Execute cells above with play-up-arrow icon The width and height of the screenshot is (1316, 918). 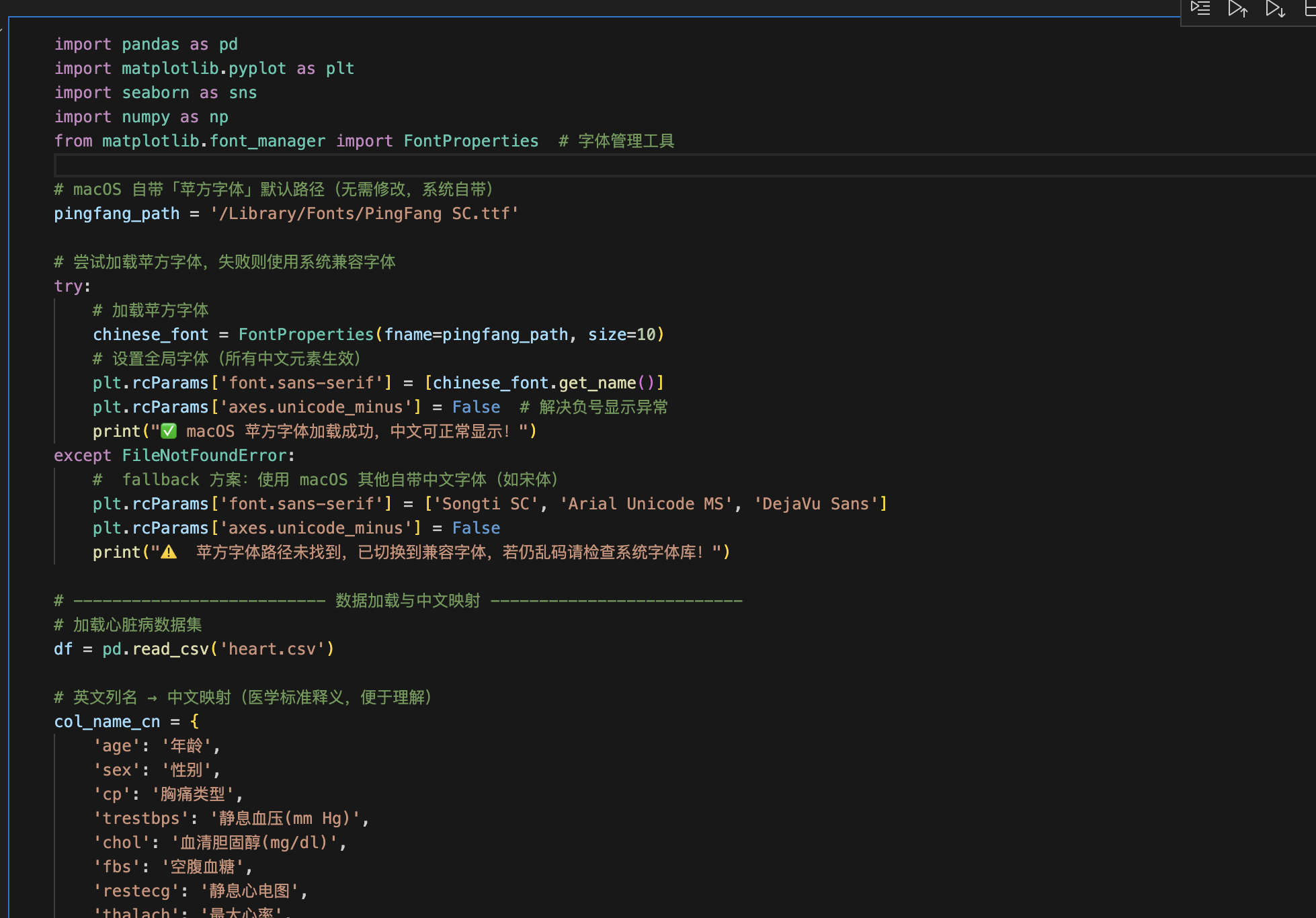tap(1237, 9)
